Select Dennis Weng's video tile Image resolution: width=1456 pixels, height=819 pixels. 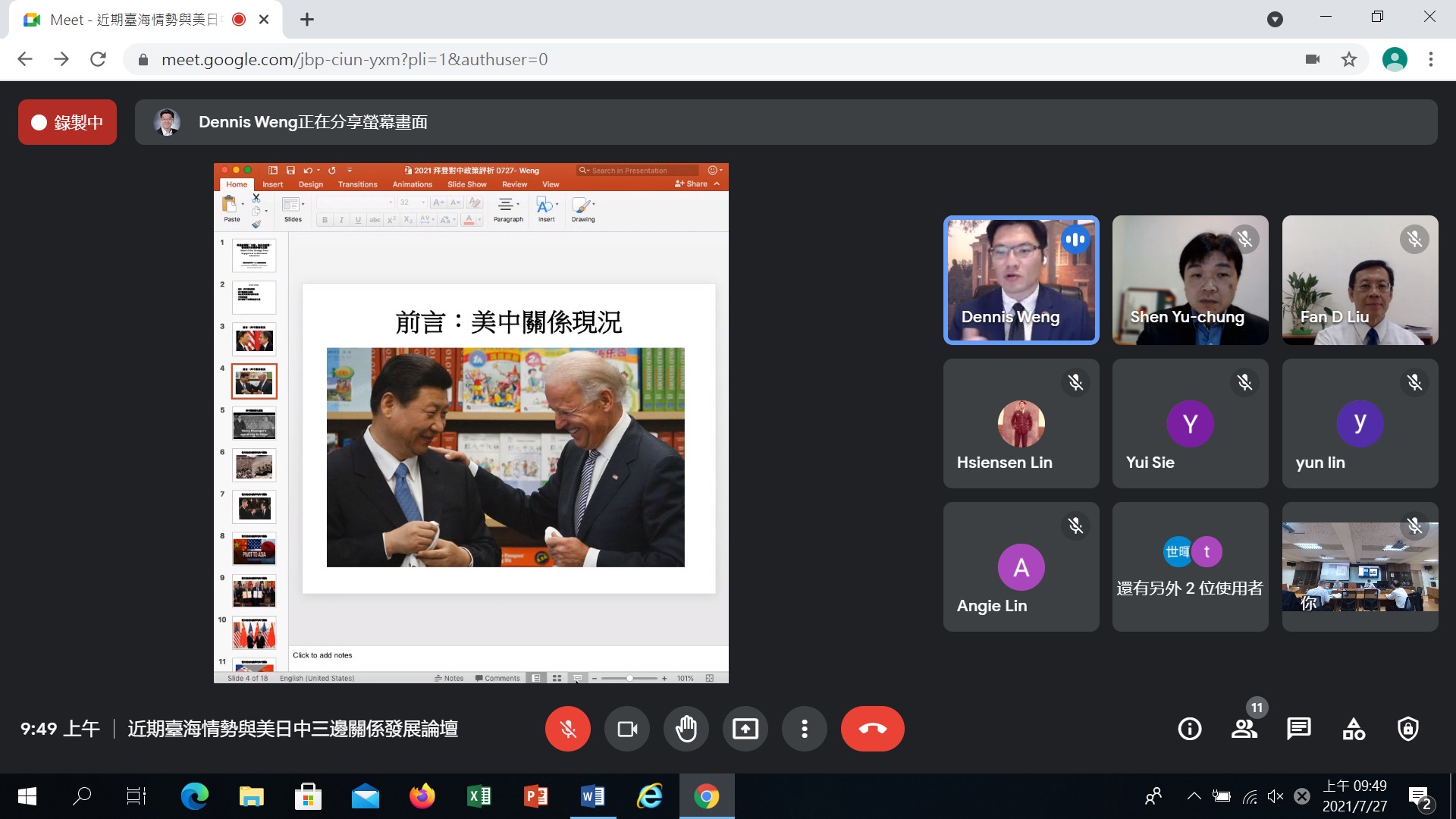[x=1021, y=281]
